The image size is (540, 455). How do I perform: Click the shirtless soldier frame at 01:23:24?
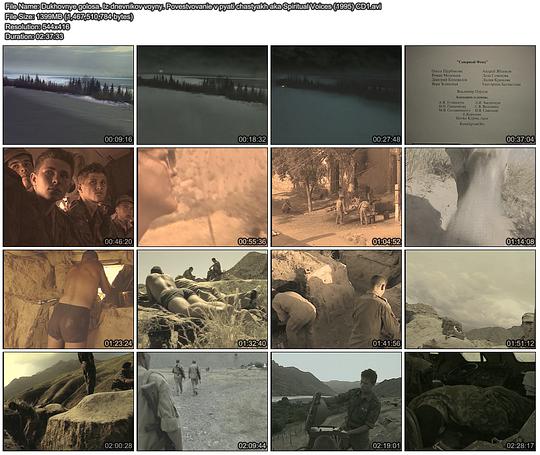[x=68, y=299]
